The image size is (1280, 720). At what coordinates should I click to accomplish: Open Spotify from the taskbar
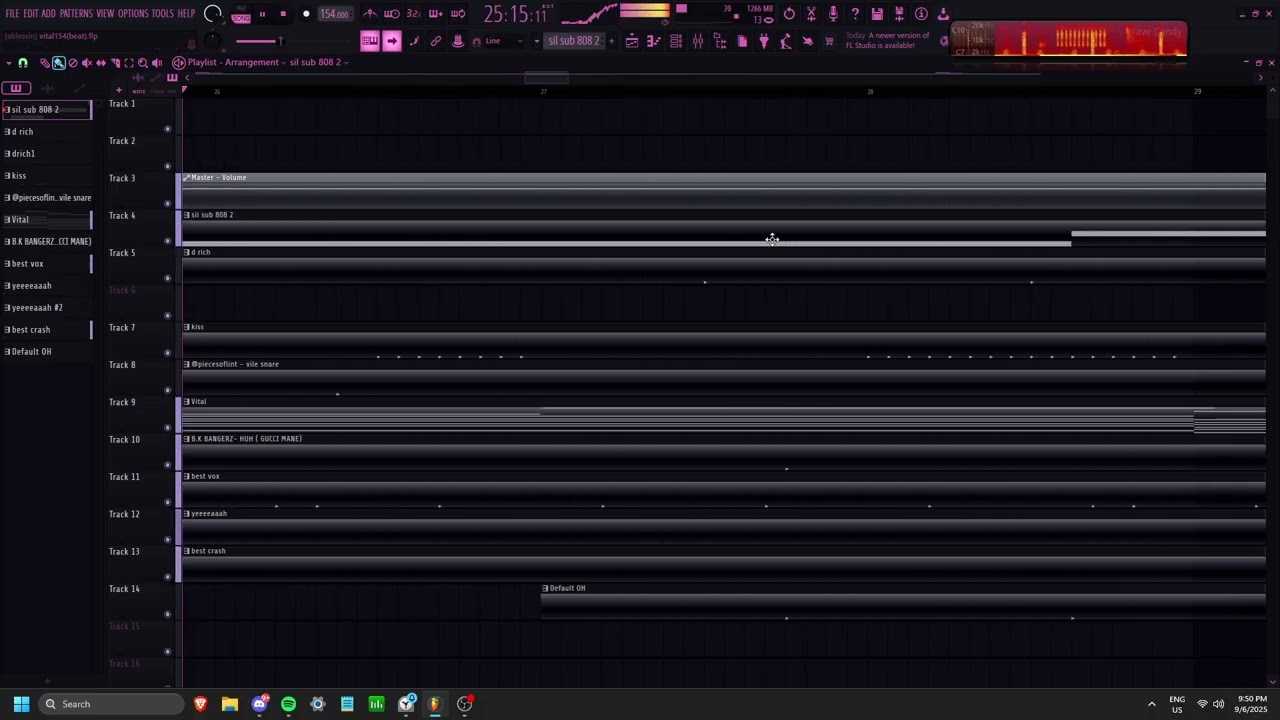(x=289, y=704)
